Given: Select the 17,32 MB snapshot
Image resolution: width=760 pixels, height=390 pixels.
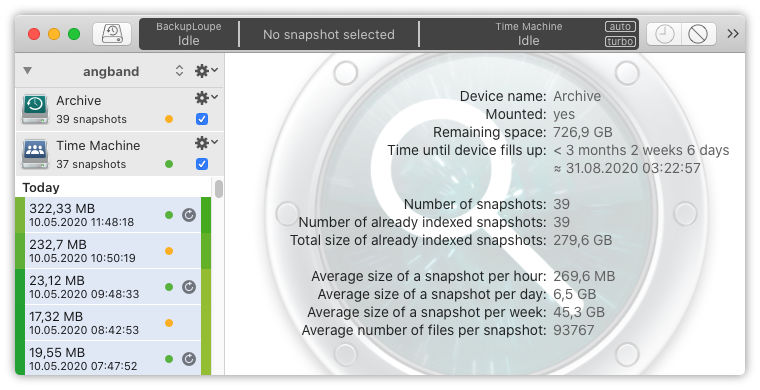Looking at the screenshot, I should (112, 323).
